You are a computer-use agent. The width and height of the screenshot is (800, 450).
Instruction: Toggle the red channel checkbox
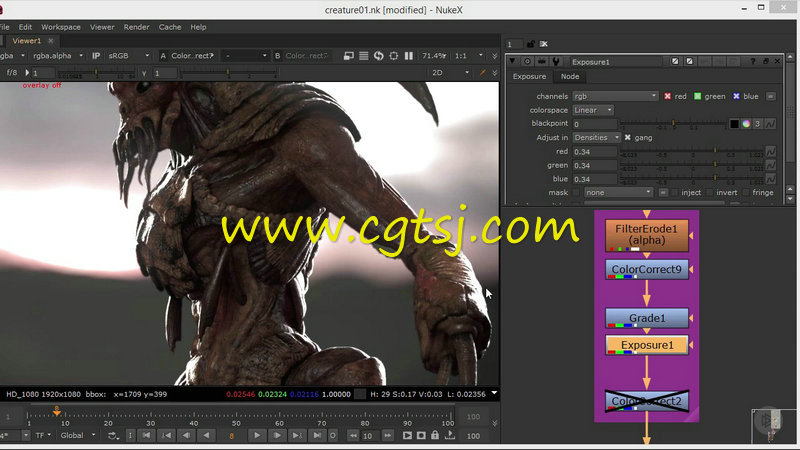pos(667,96)
